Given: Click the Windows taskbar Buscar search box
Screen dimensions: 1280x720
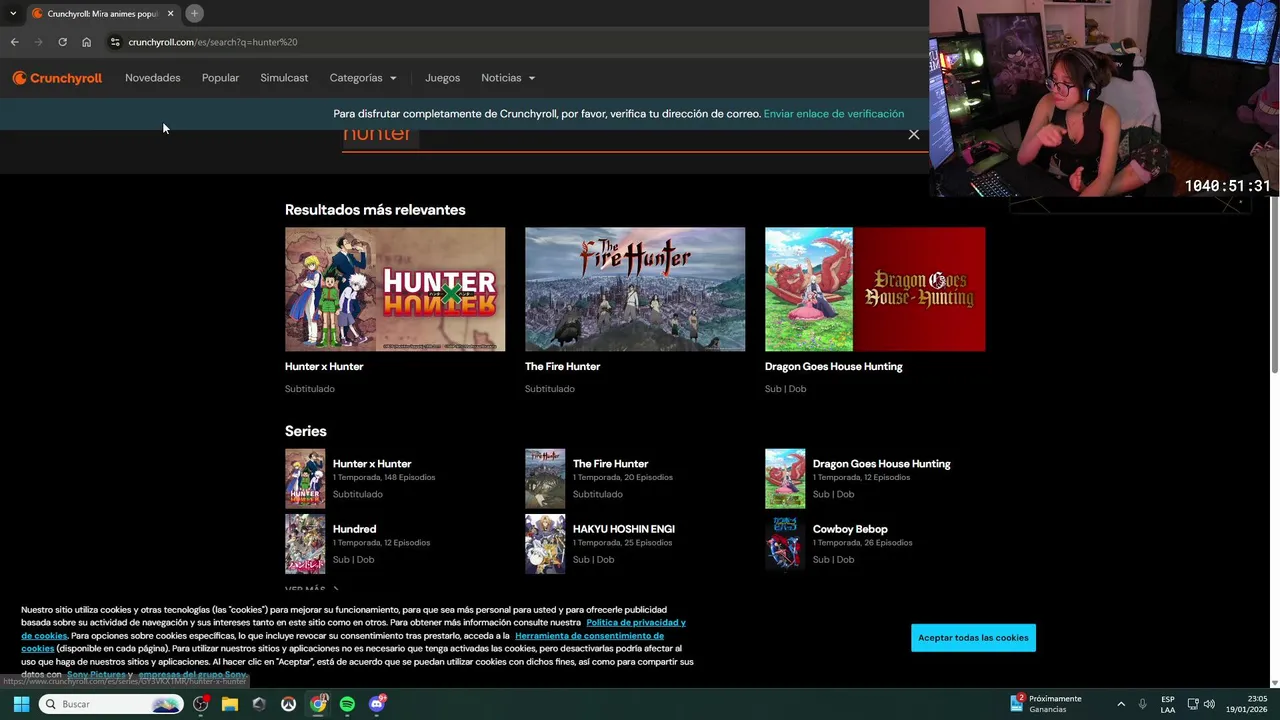Looking at the screenshot, I should pyautogui.click(x=112, y=704).
